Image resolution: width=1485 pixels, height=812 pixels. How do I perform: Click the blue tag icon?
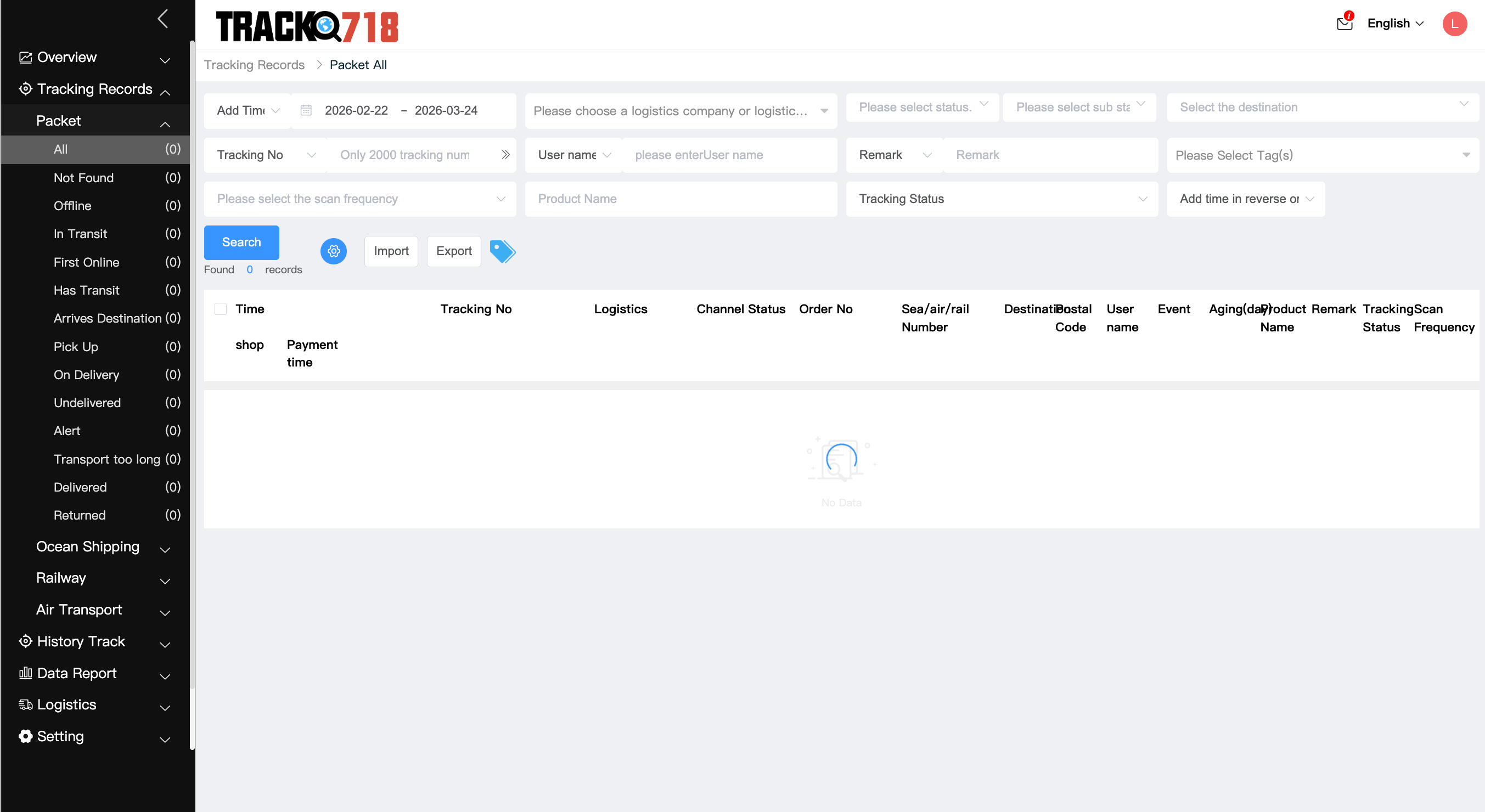click(502, 251)
